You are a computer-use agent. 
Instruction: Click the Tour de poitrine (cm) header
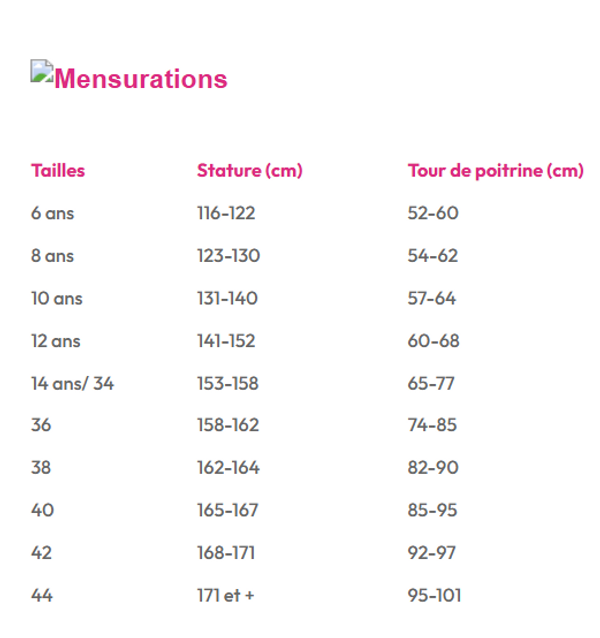[495, 170]
